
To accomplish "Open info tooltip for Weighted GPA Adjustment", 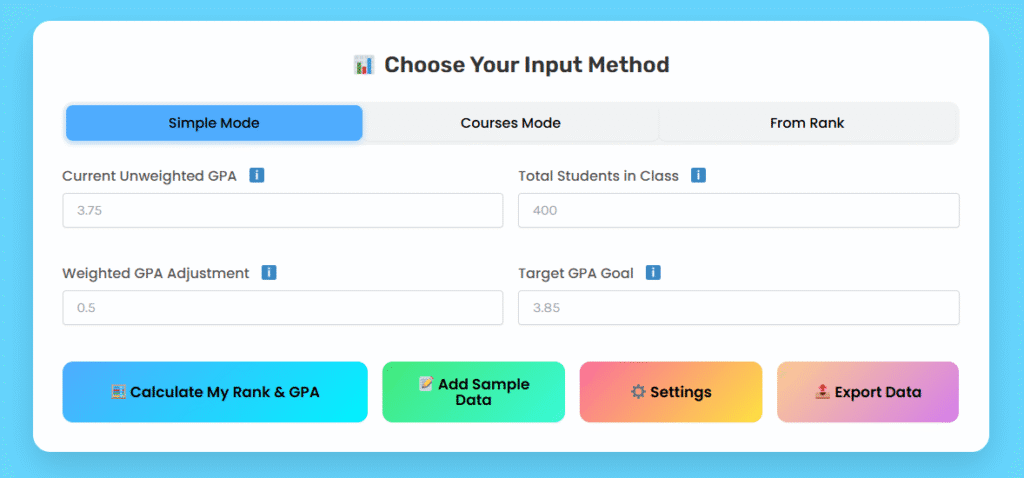I will 269,273.
